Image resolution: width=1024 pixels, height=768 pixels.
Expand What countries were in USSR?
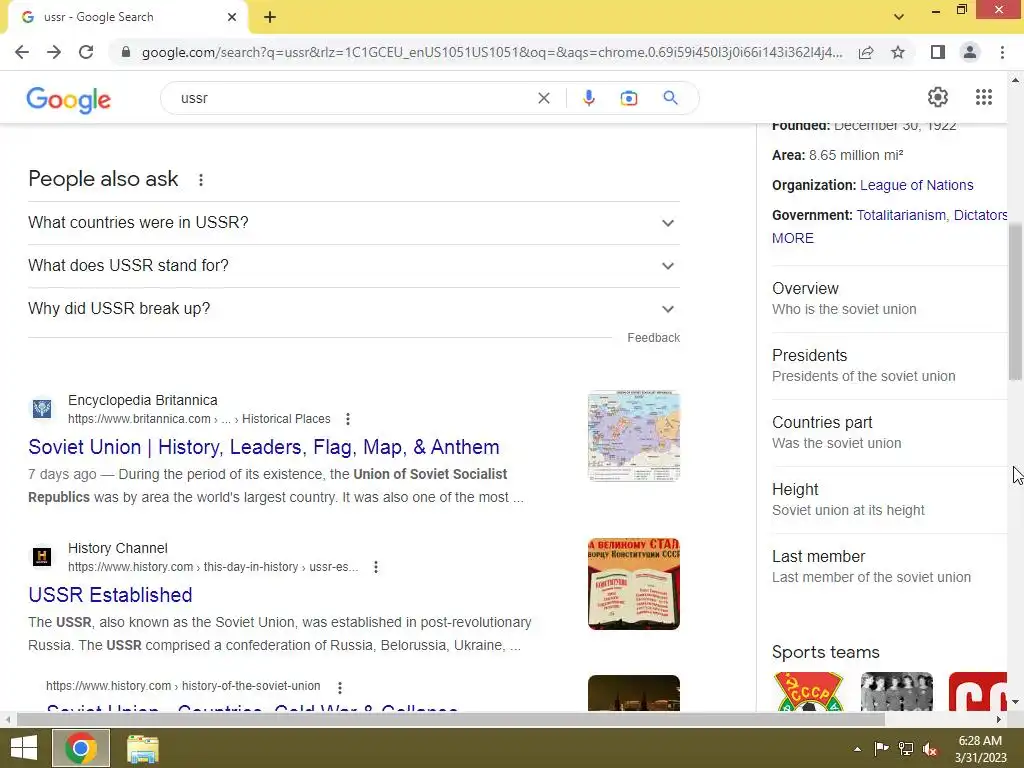(x=354, y=223)
